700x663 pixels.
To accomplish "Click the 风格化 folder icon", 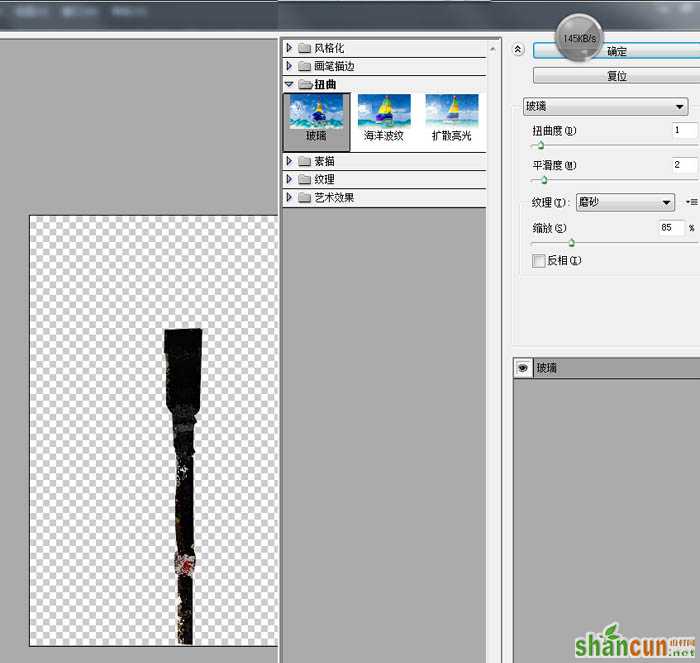I will (304, 48).
